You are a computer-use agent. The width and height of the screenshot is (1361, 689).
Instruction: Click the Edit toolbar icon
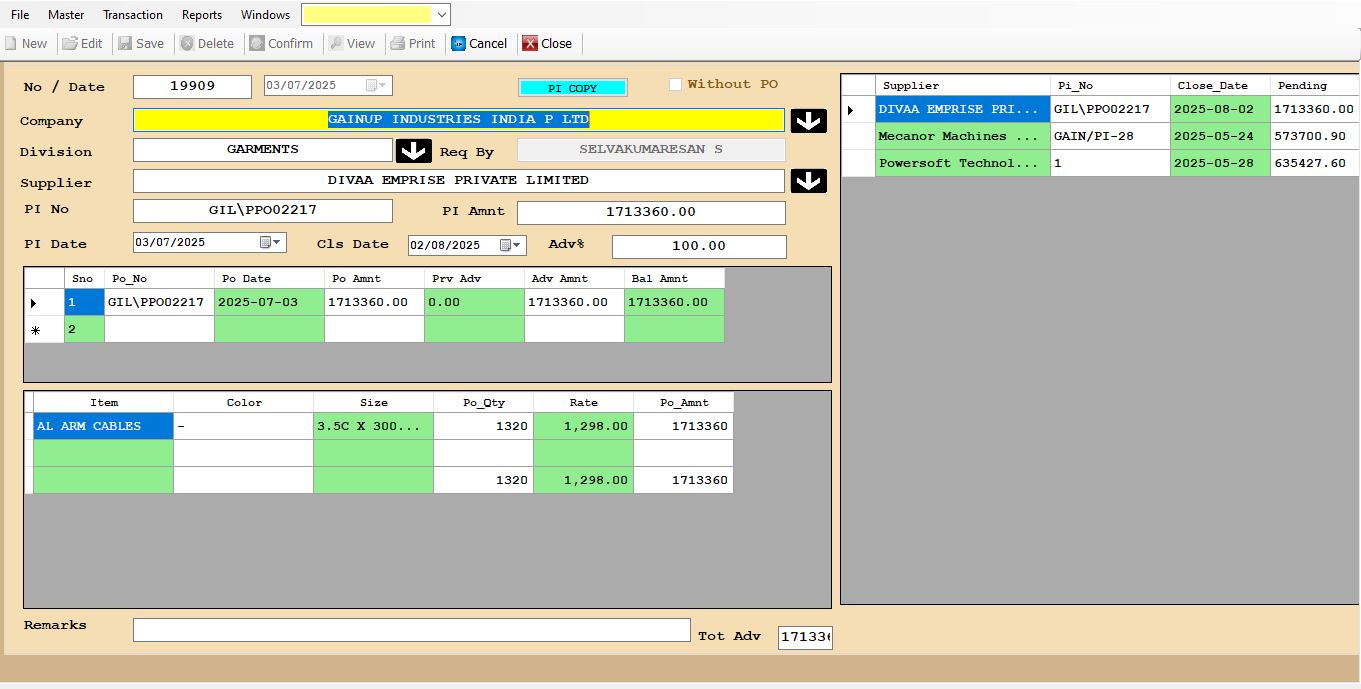[70, 44]
